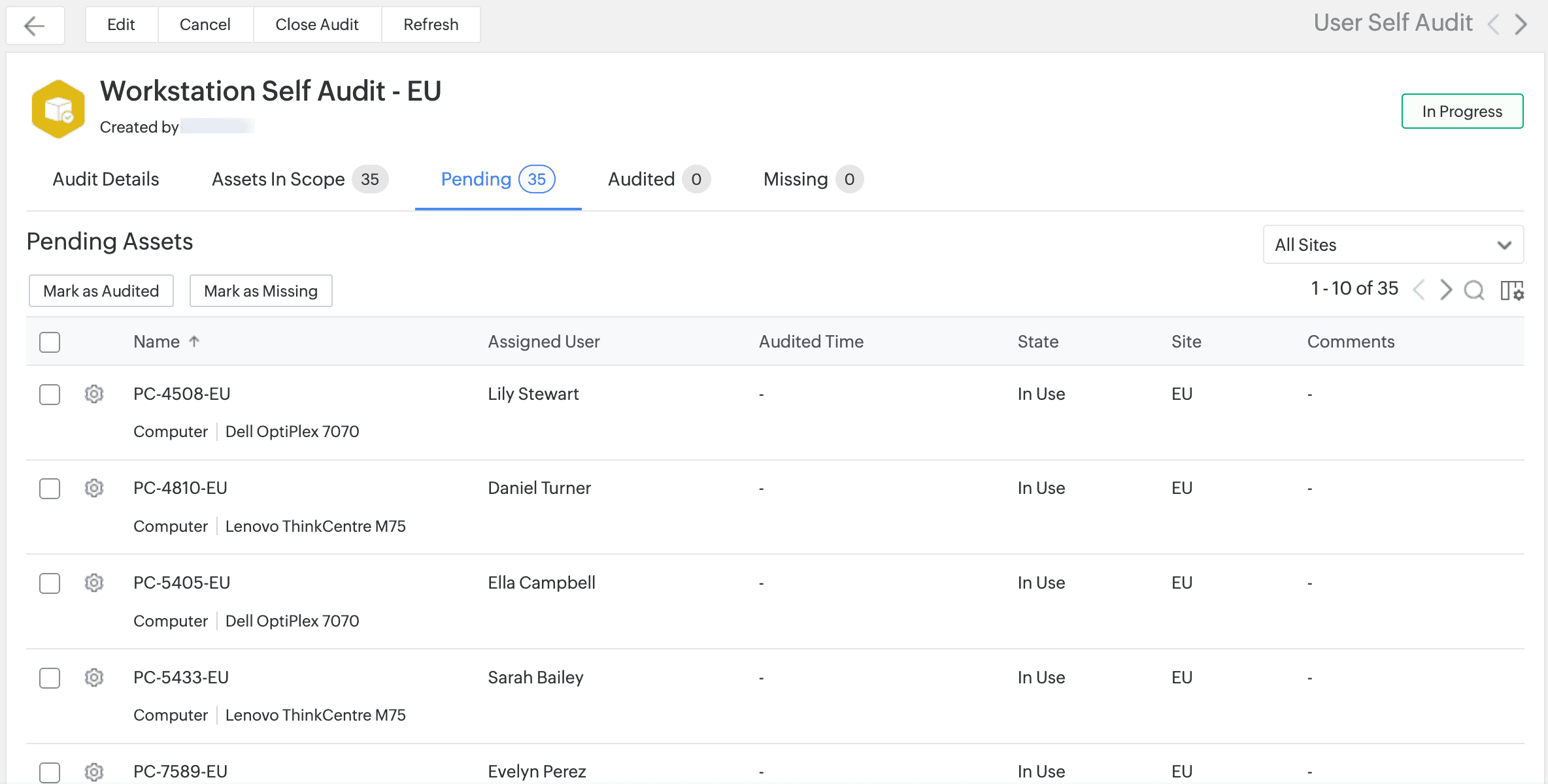
Task: Expand the All Sites dropdown
Action: [x=1392, y=245]
